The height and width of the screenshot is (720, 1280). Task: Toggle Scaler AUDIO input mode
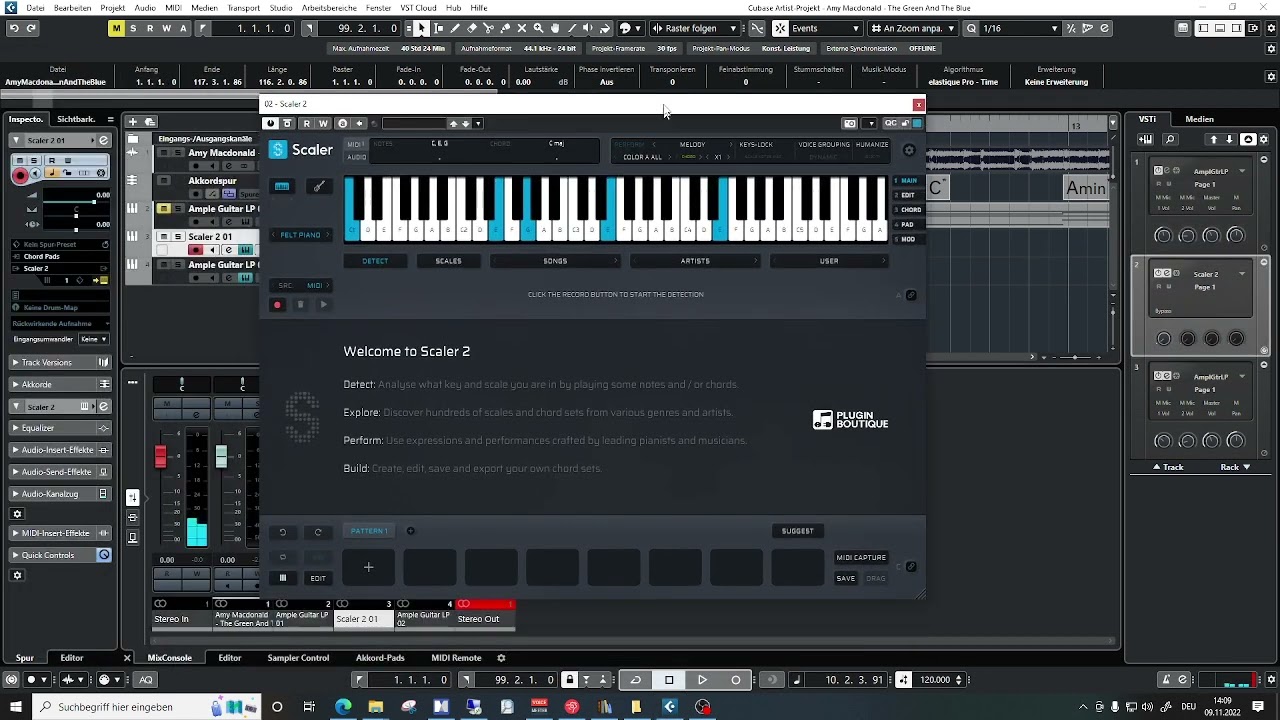coord(355,157)
